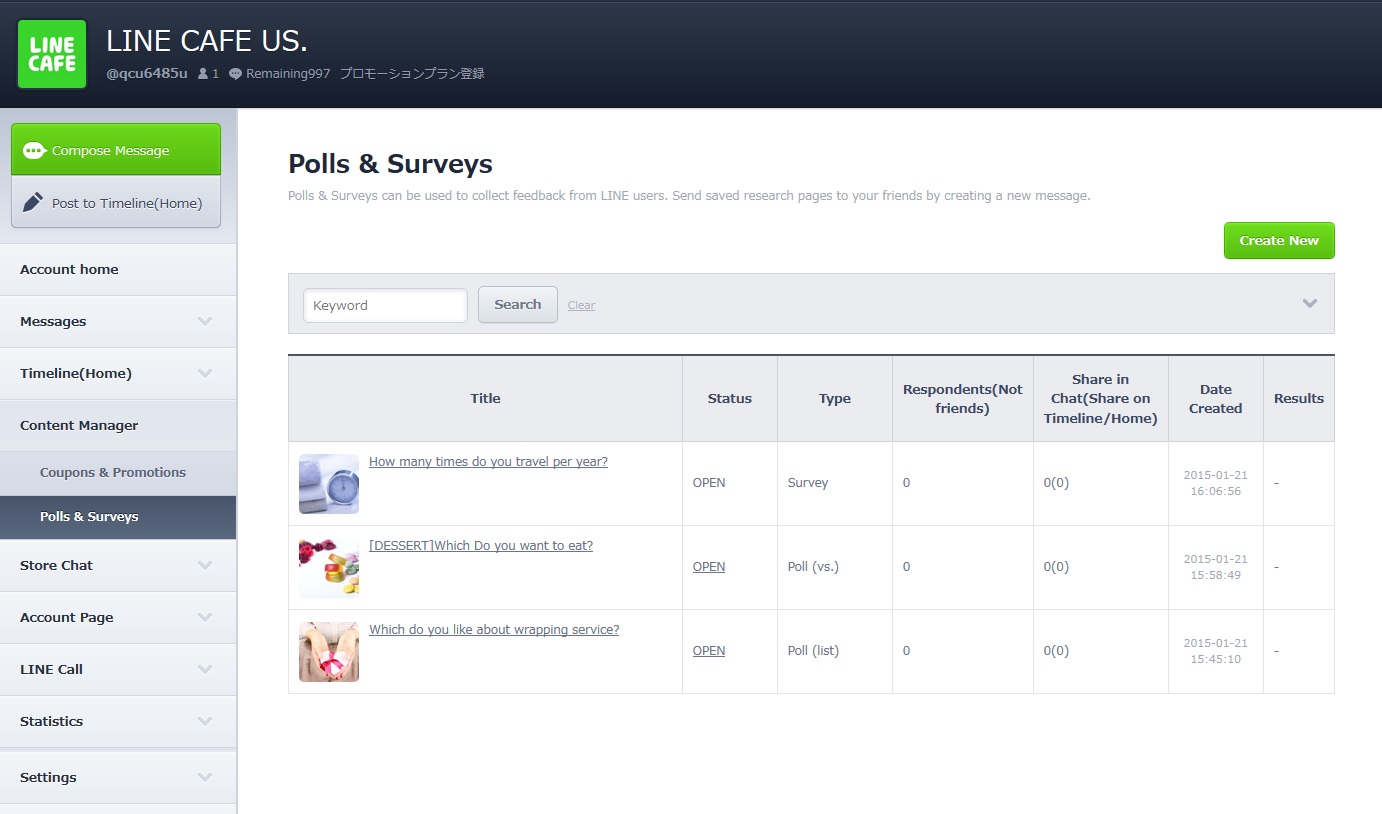Open the dessert poll thumbnail image

(x=328, y=568)
